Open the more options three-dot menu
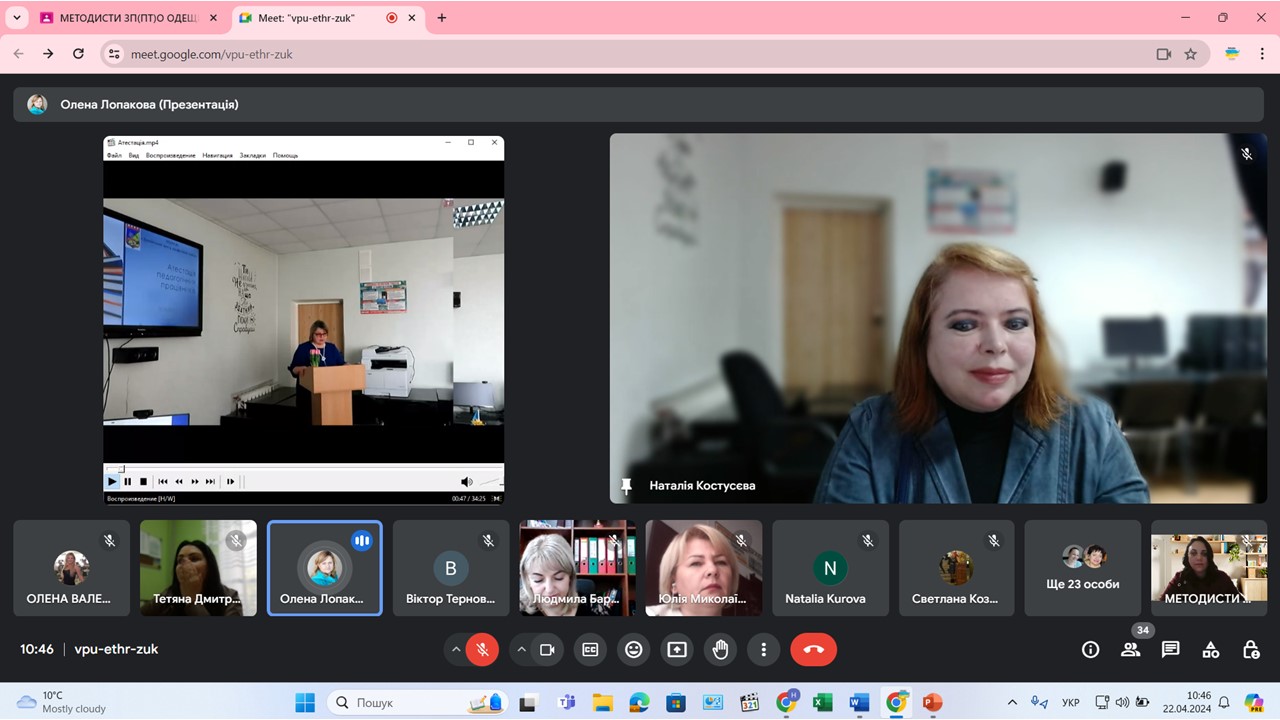The height and width of the screenshot is (720, 1280). click(763, 650)
